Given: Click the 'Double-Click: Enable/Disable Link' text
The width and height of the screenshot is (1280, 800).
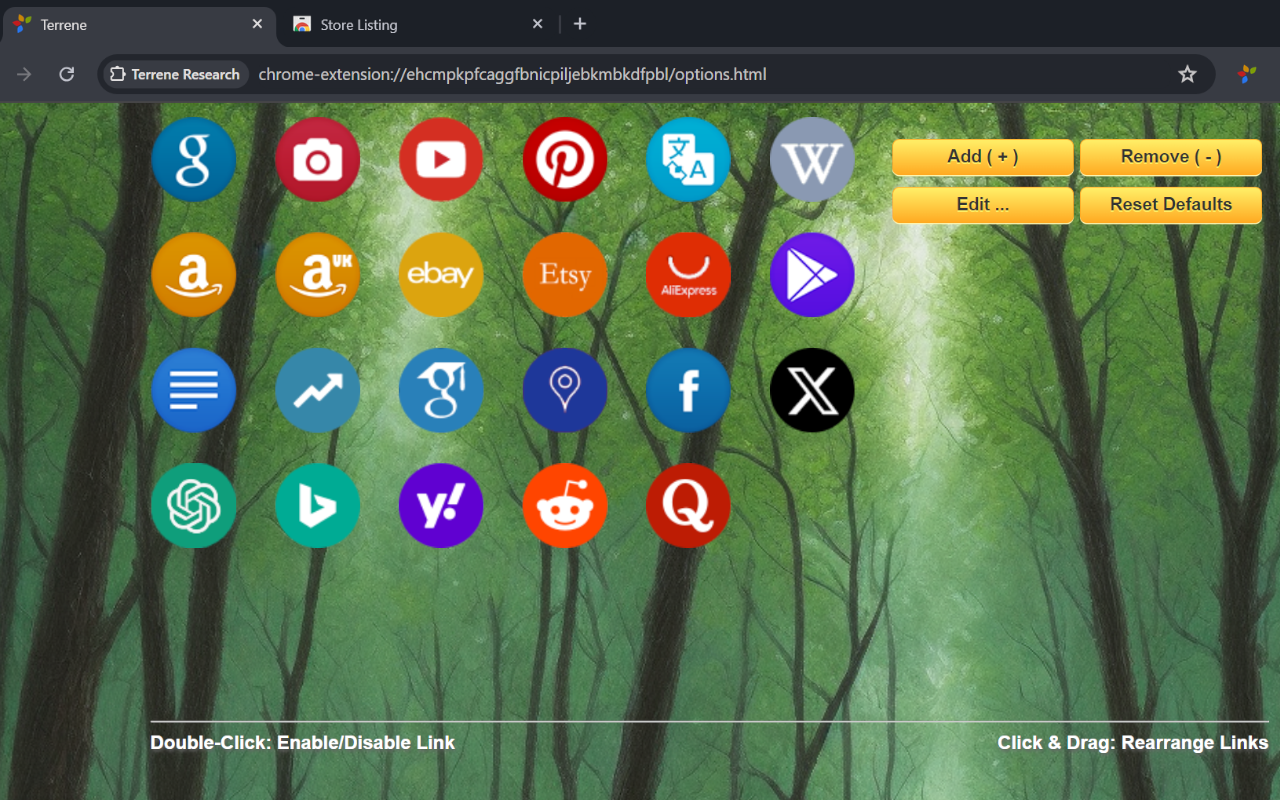Looking at the screenshot, I should point(302,743).
